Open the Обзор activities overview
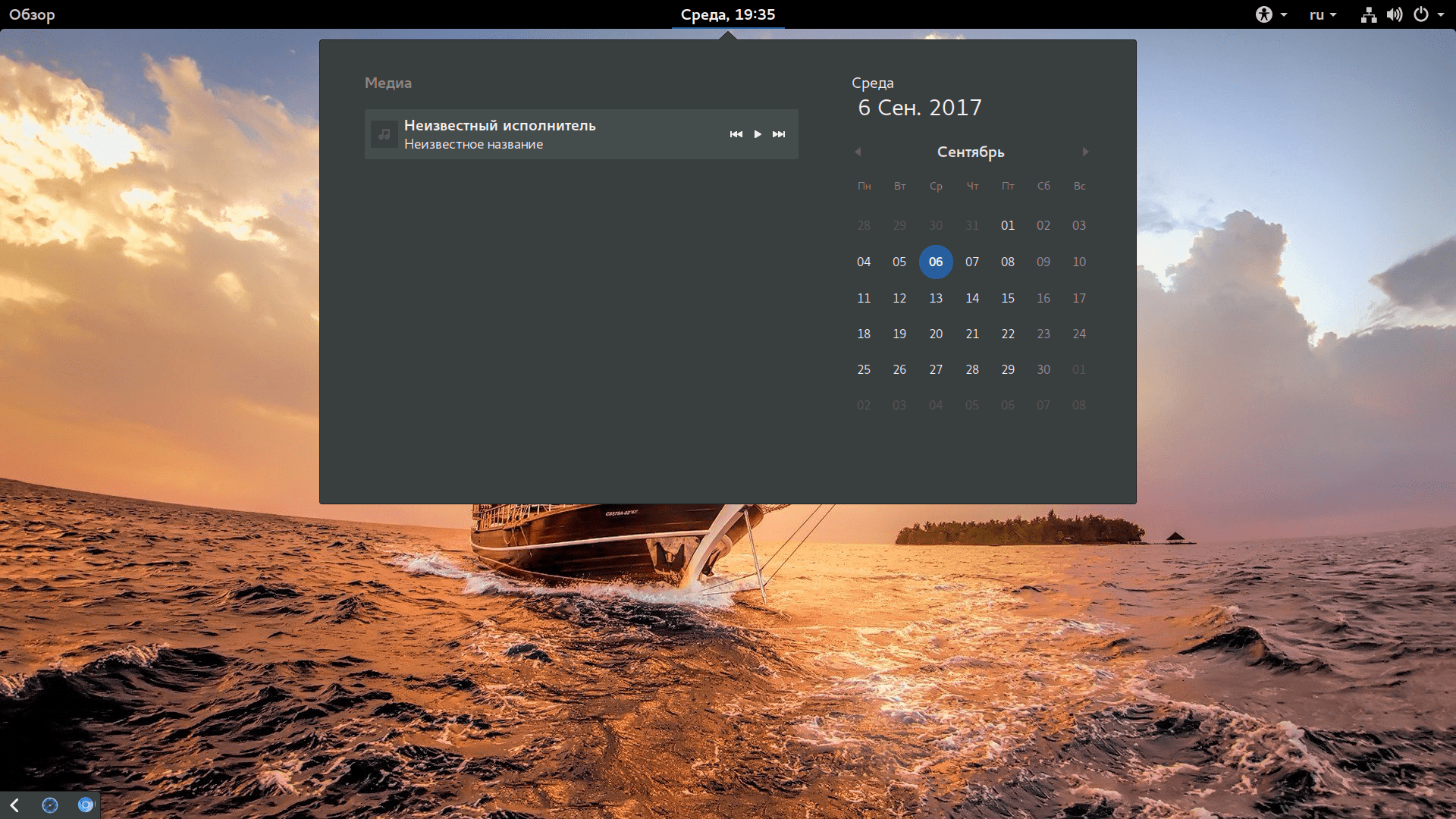1456x819 pixels. [32, 14]
